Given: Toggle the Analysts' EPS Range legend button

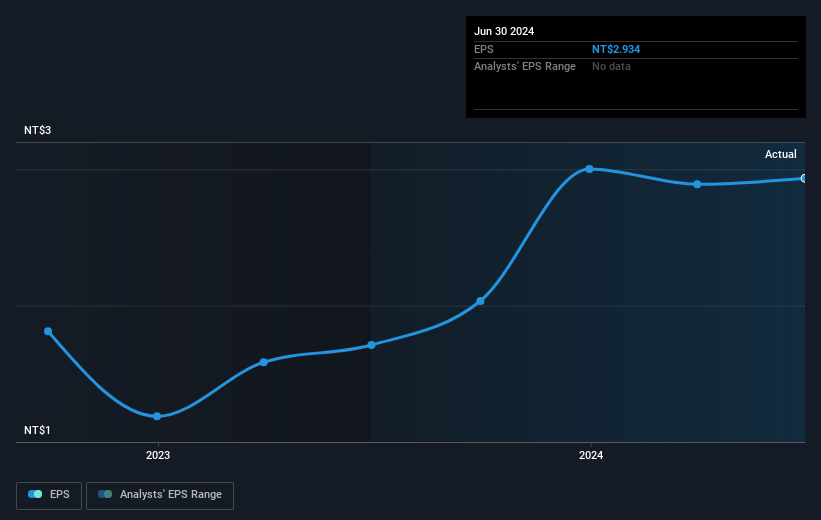Looking at the screenshot, I should coord(160,495).
